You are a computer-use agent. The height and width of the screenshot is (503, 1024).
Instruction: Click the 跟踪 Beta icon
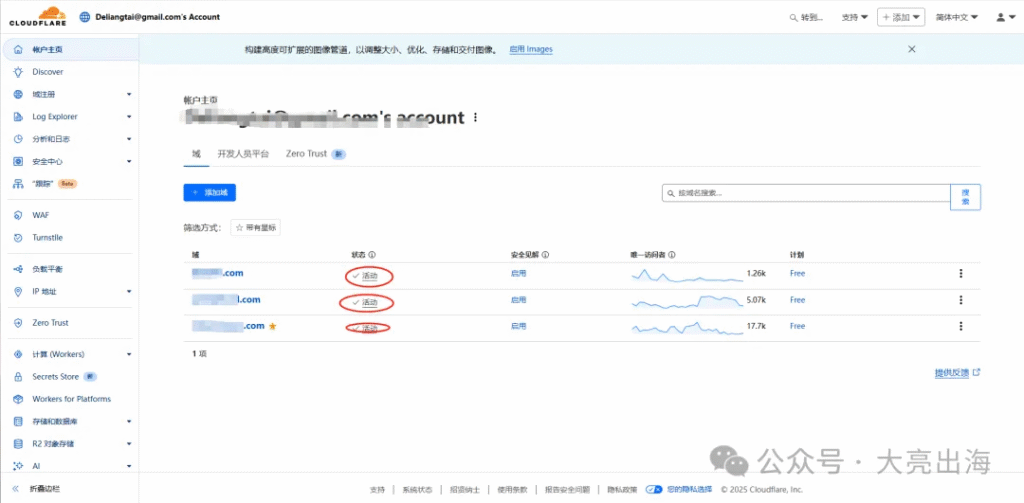coord(18,184)
